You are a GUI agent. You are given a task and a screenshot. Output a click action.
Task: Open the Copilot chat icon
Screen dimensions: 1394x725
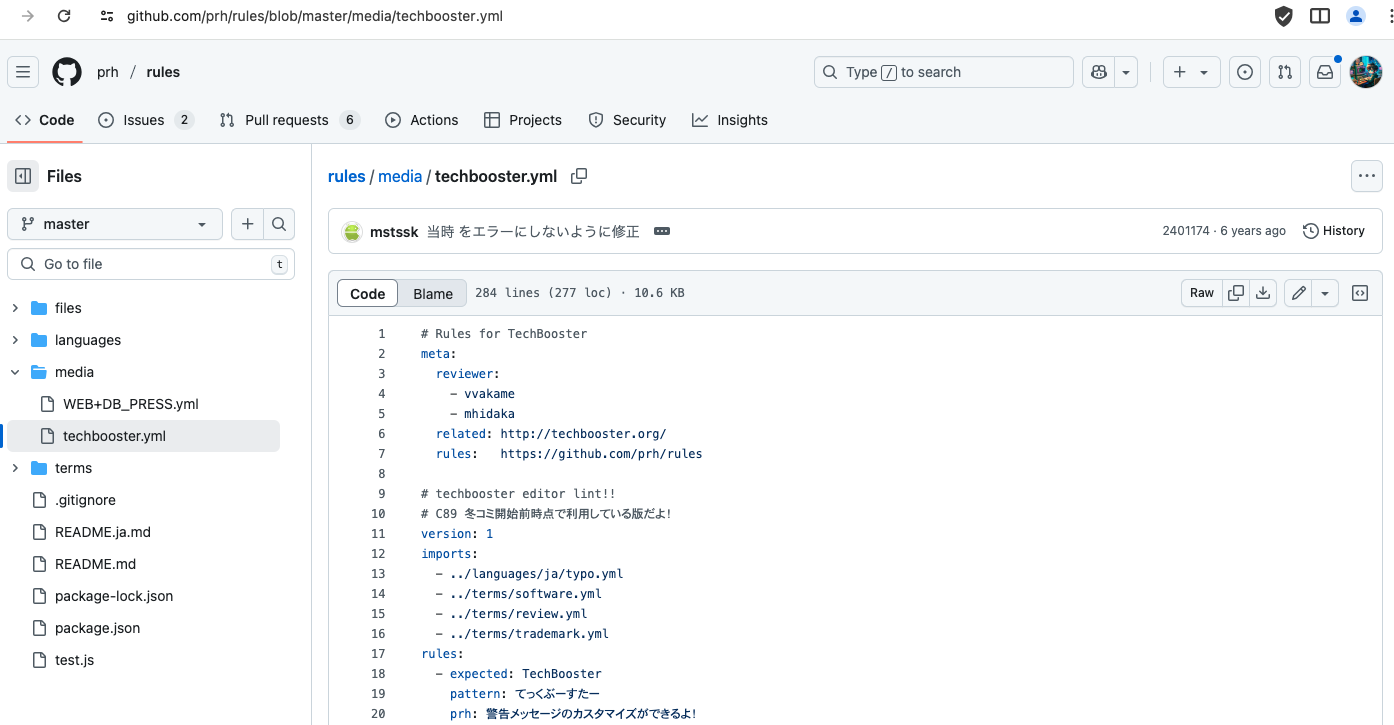click(1099, 72)
